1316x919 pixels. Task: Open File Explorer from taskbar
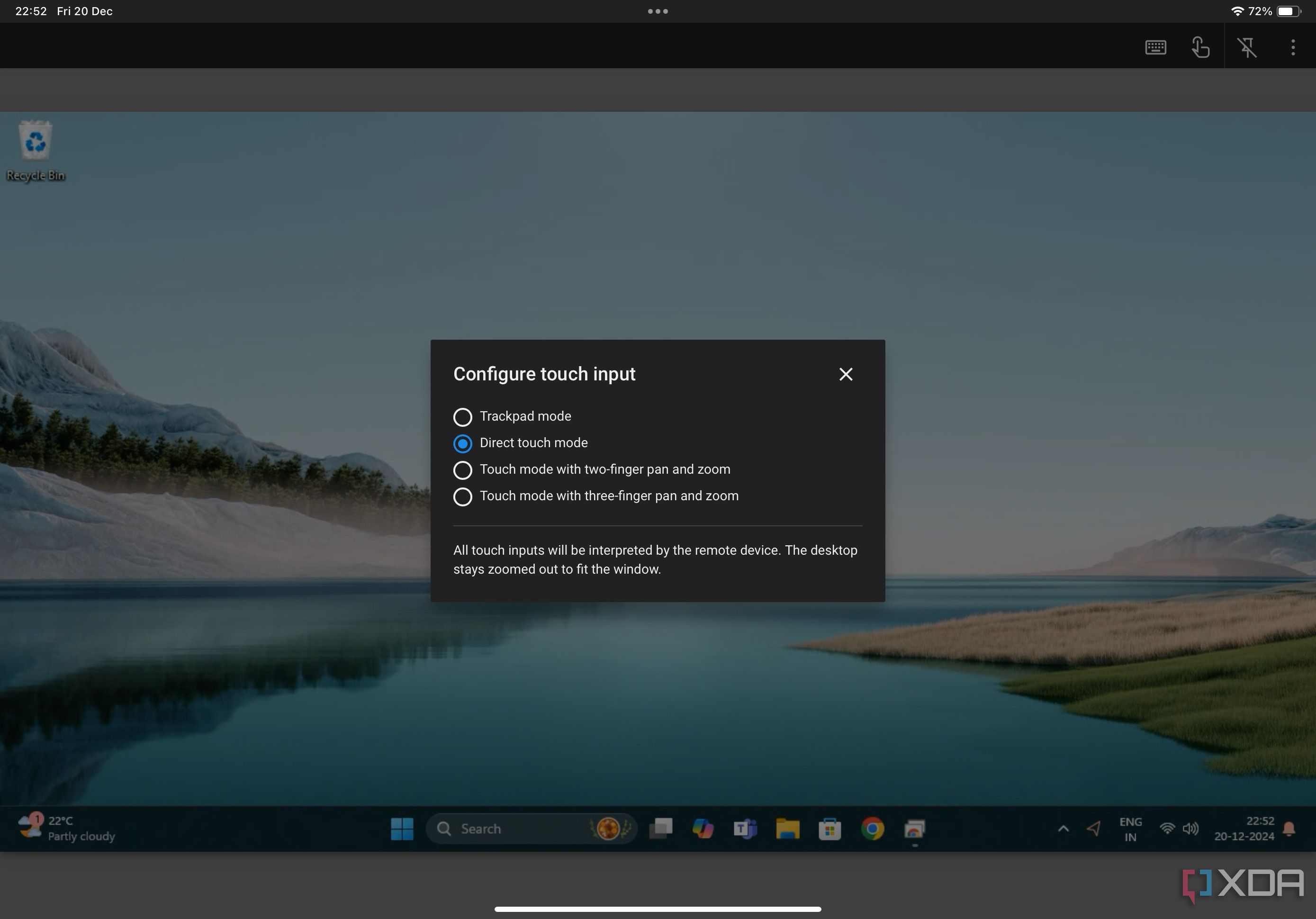(x=787, y=829)
